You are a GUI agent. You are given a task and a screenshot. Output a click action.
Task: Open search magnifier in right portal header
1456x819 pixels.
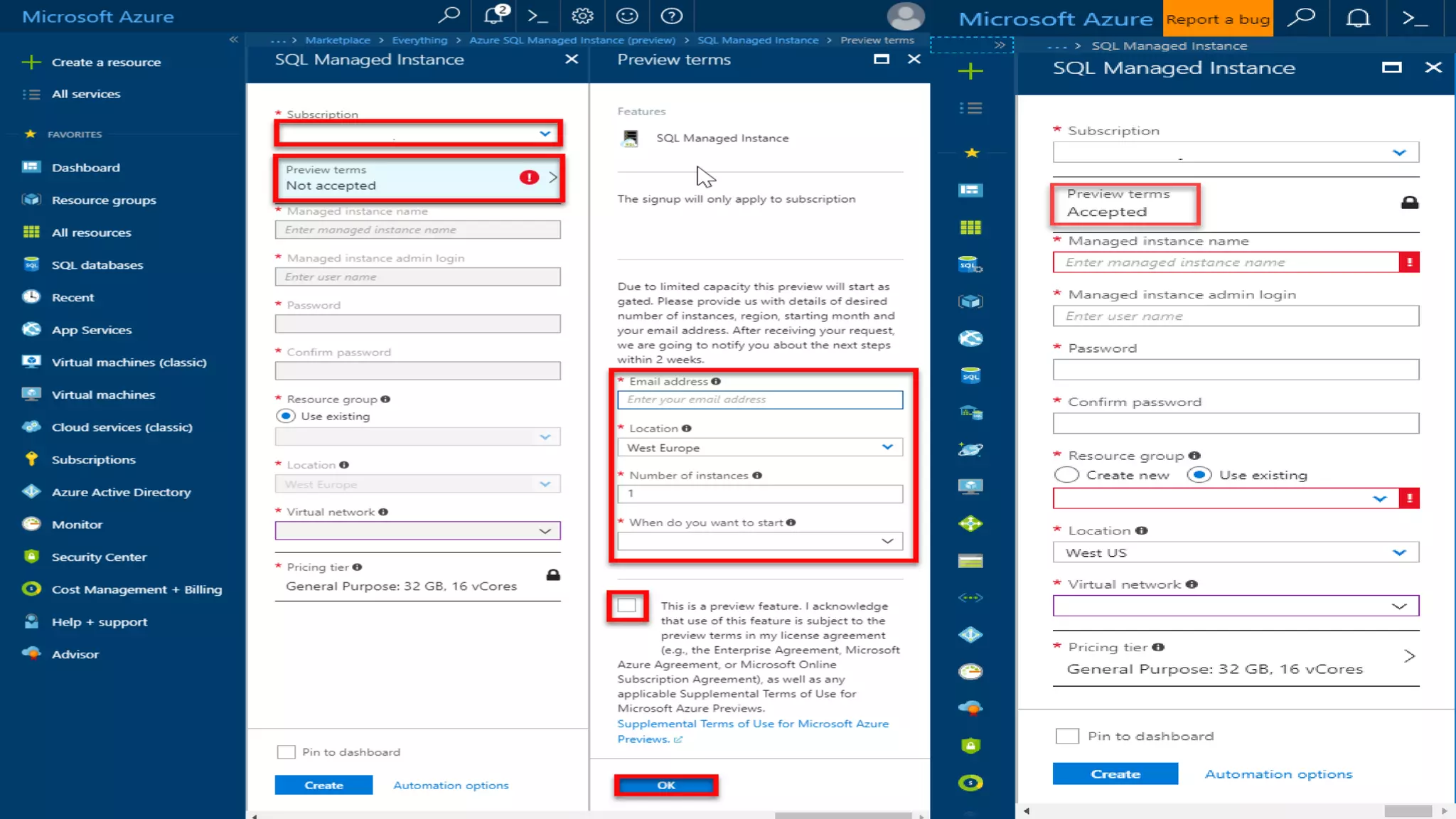(x=1301, y=17)
